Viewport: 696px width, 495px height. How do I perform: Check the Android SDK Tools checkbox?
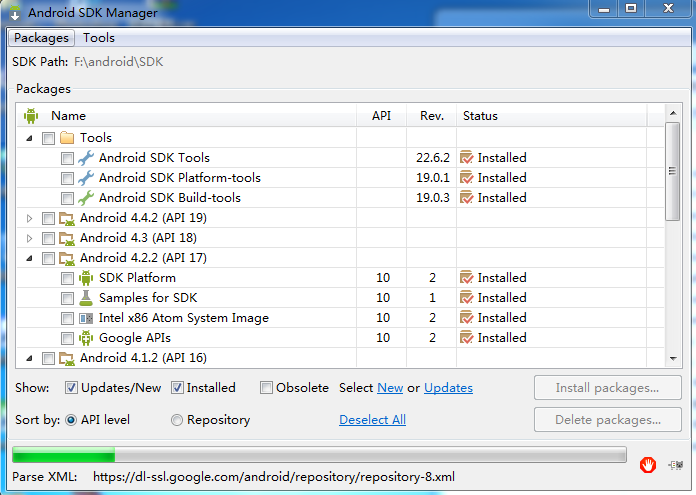click(x=67, y=158)
